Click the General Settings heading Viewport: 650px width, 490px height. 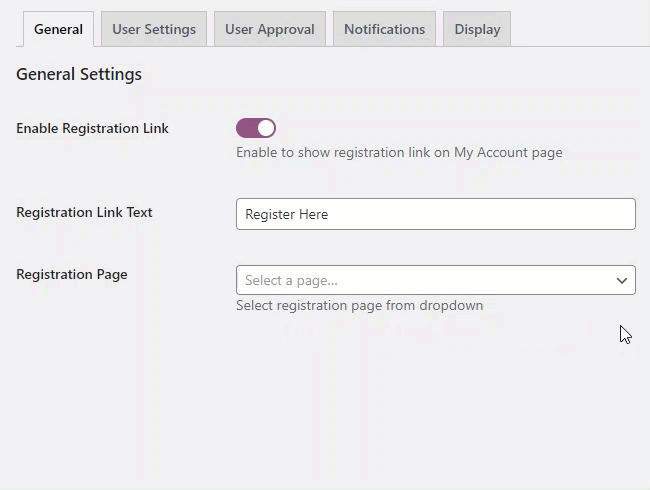[x=79, y=74]
